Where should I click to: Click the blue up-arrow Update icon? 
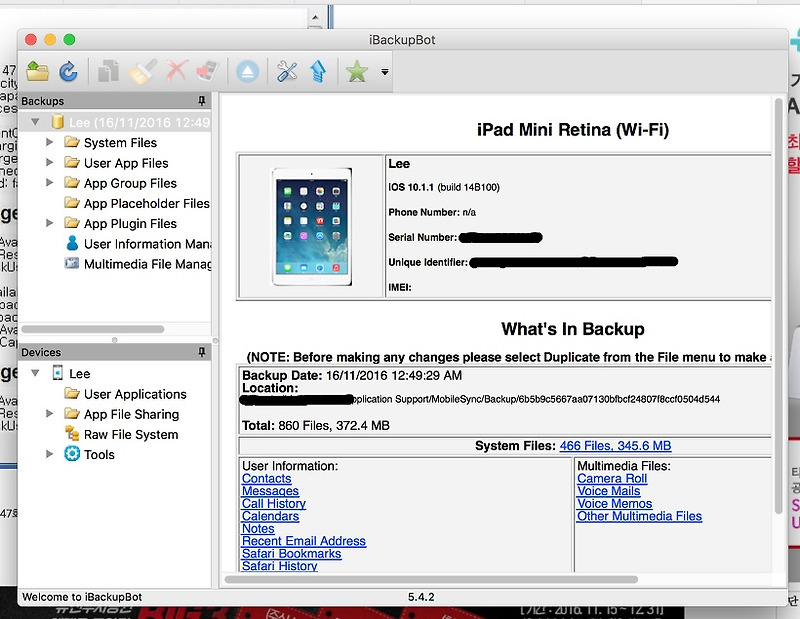(318, 71)
